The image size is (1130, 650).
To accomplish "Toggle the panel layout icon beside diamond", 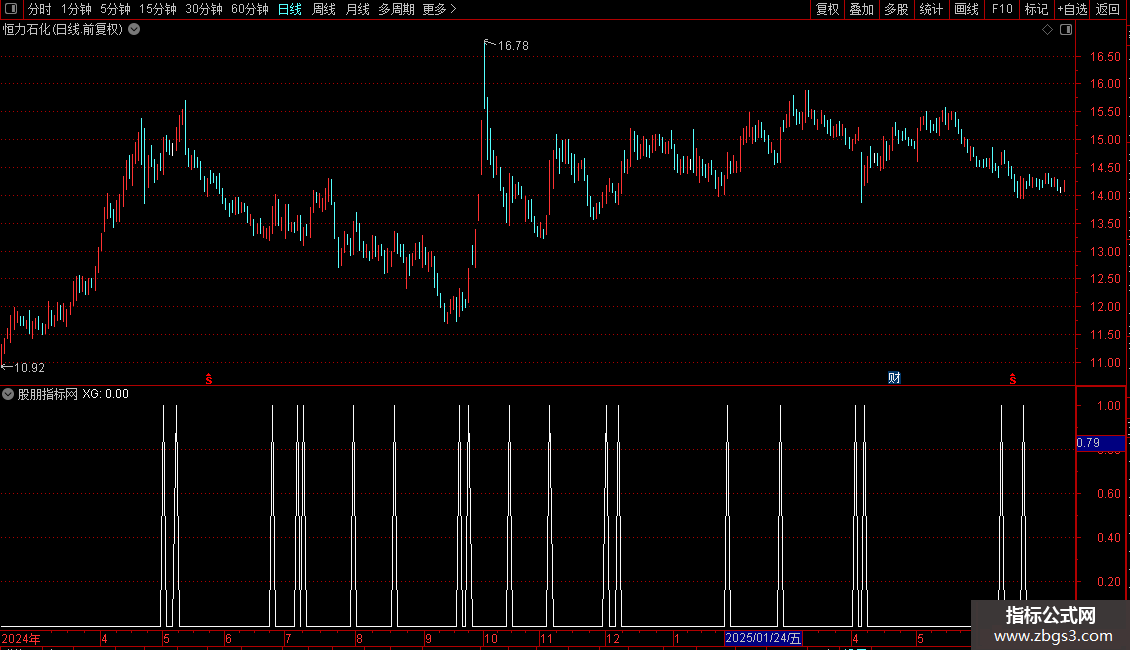I will pyautogui.click(x=1066, y=30).
